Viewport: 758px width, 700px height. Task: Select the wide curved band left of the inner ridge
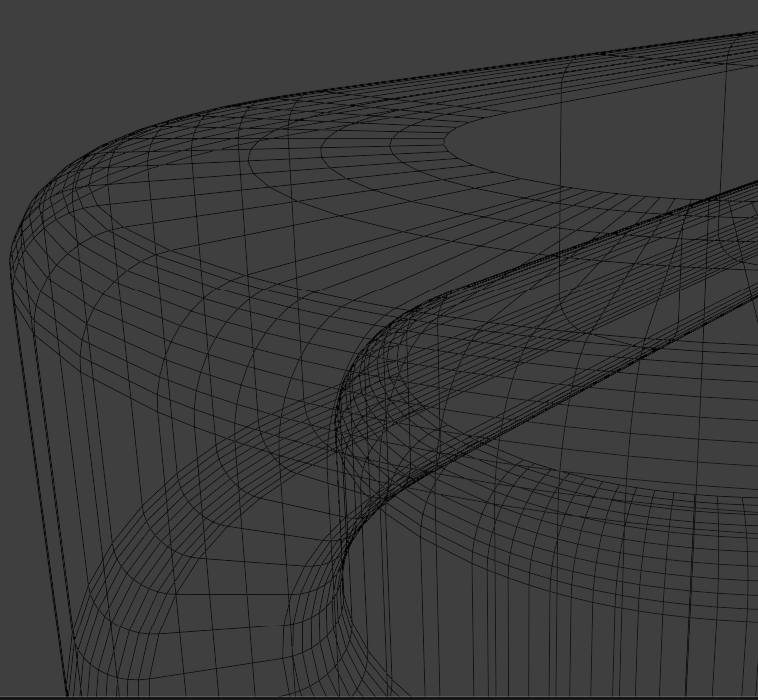tap(250, 330)
